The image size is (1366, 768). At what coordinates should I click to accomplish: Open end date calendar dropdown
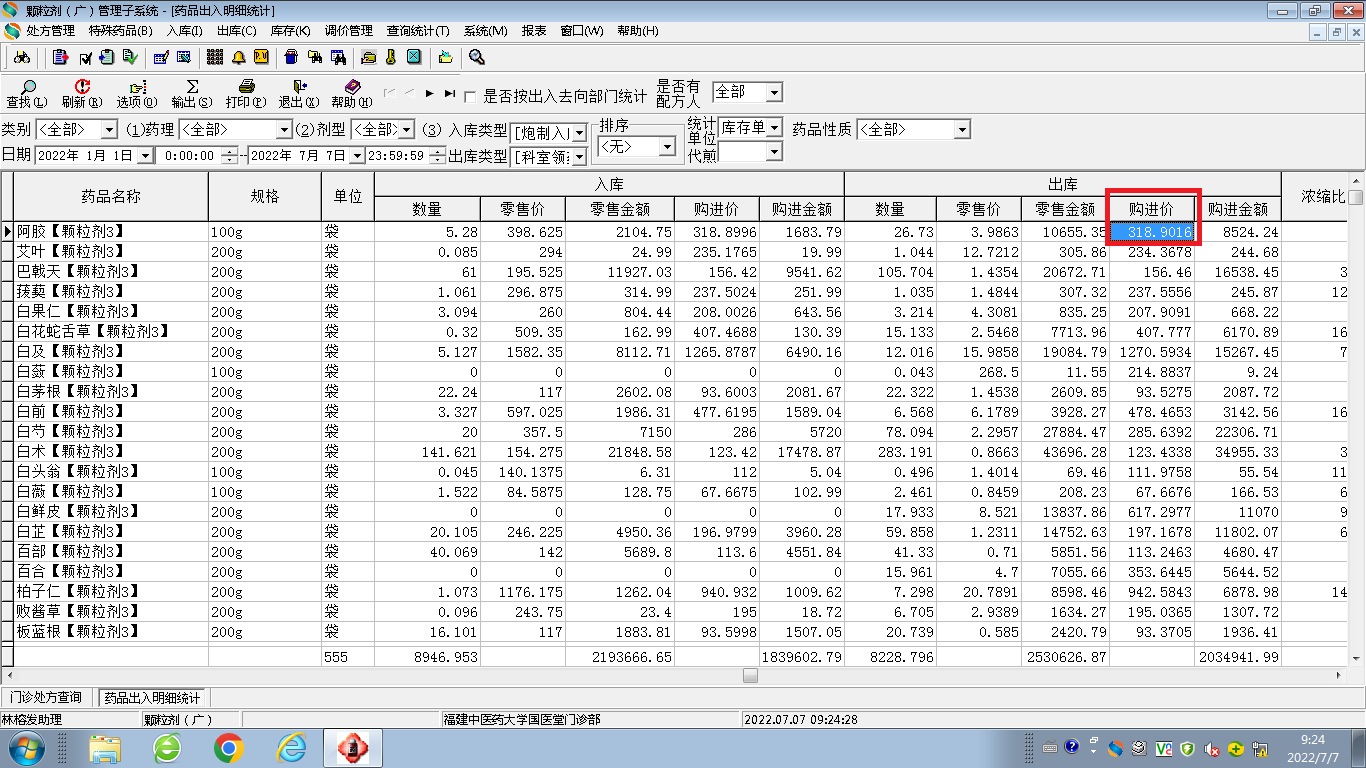click(357, 156)
